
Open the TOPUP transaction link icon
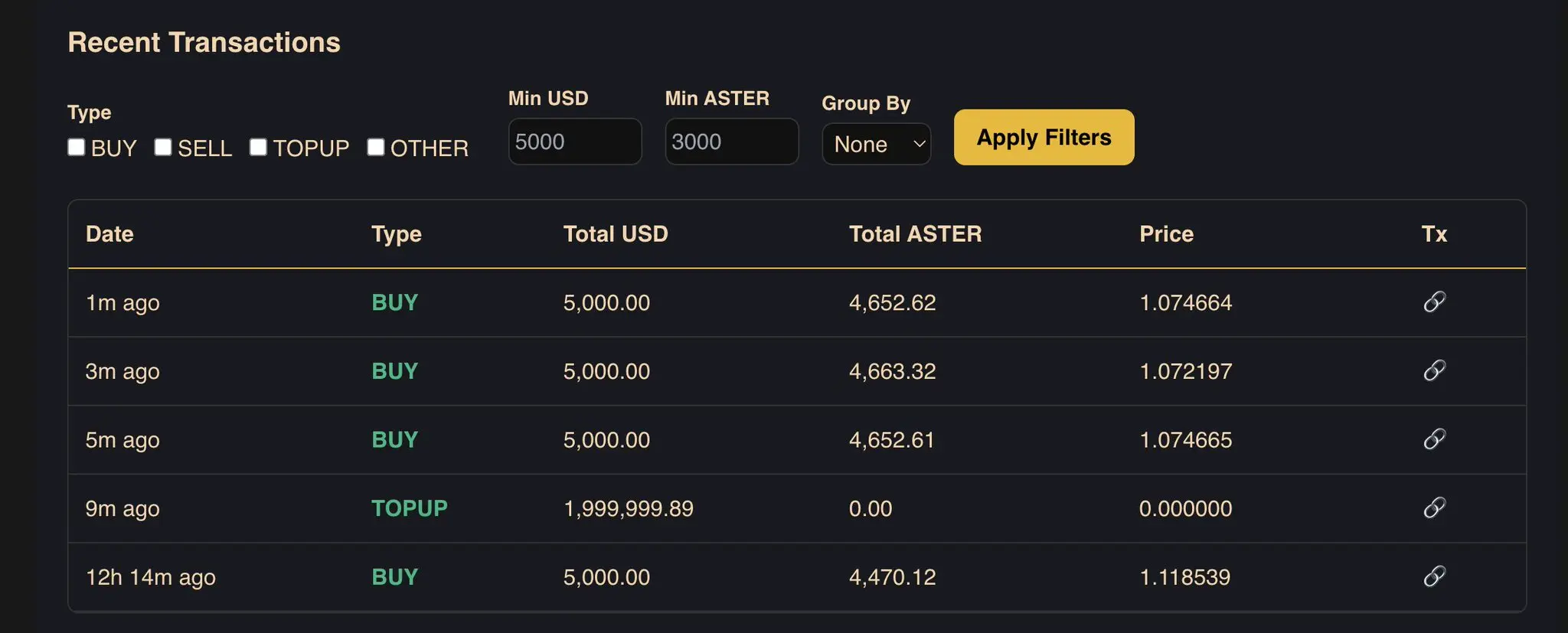(x=1434, y=508)
